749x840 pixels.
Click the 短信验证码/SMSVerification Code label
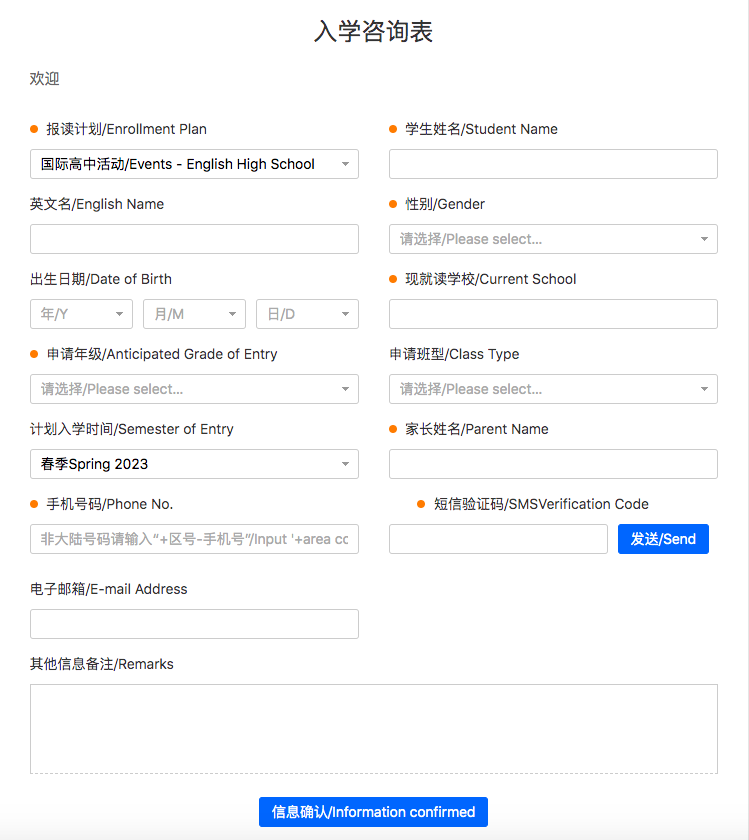[x=541, y=504]
